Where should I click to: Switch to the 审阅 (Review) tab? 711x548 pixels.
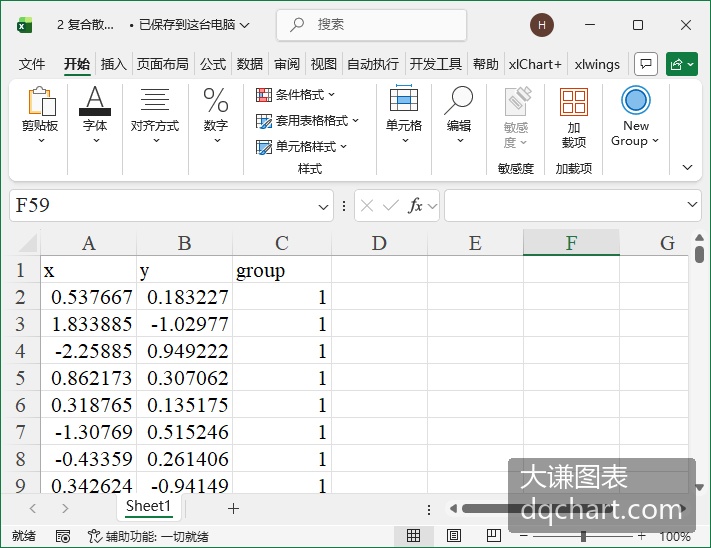point(287,64)
